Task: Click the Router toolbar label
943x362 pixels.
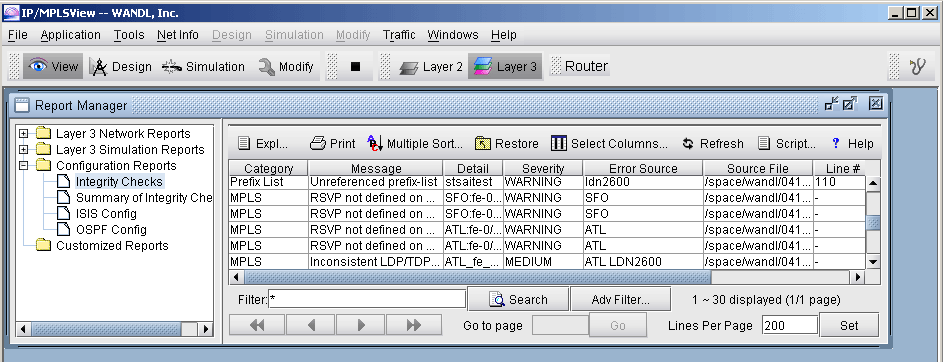Action: click(x=586, y=66)
